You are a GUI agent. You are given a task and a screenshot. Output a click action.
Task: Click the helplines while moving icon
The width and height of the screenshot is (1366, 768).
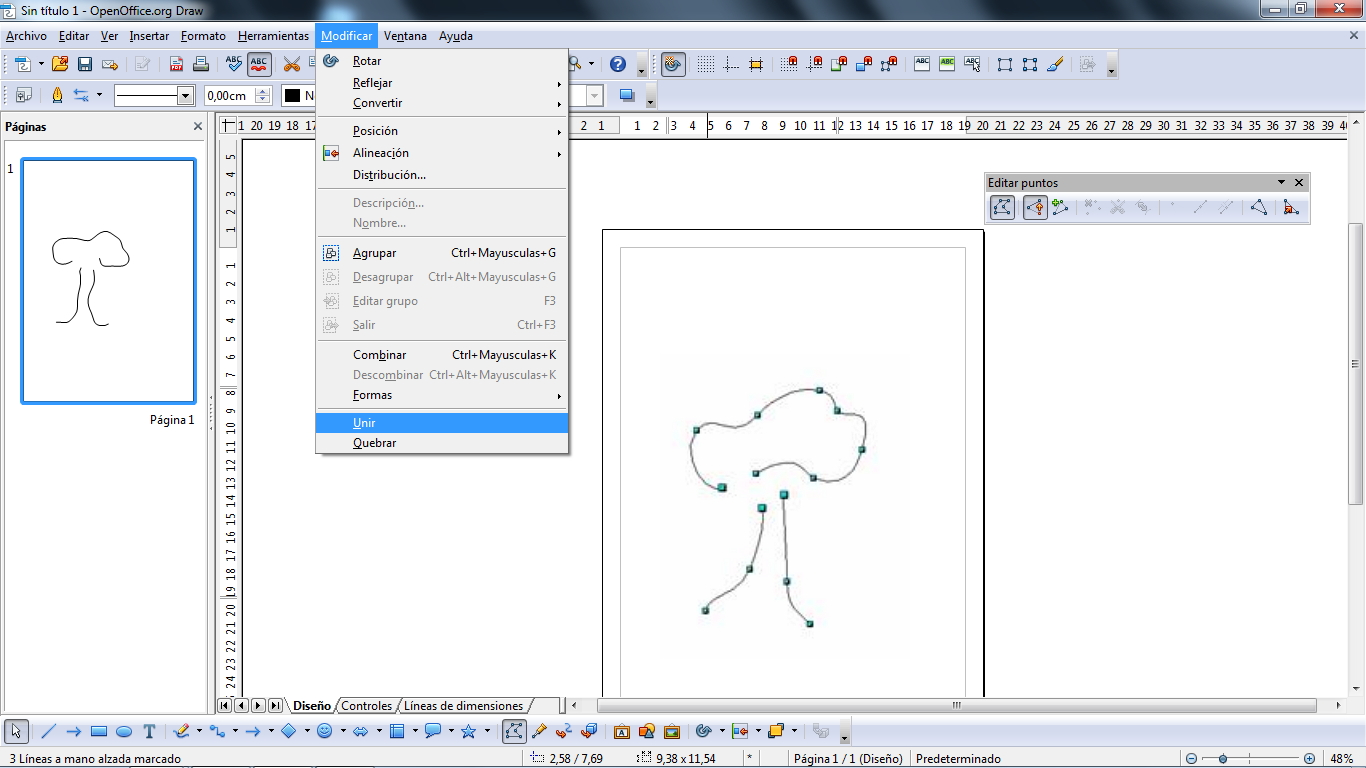coord(756,64)
